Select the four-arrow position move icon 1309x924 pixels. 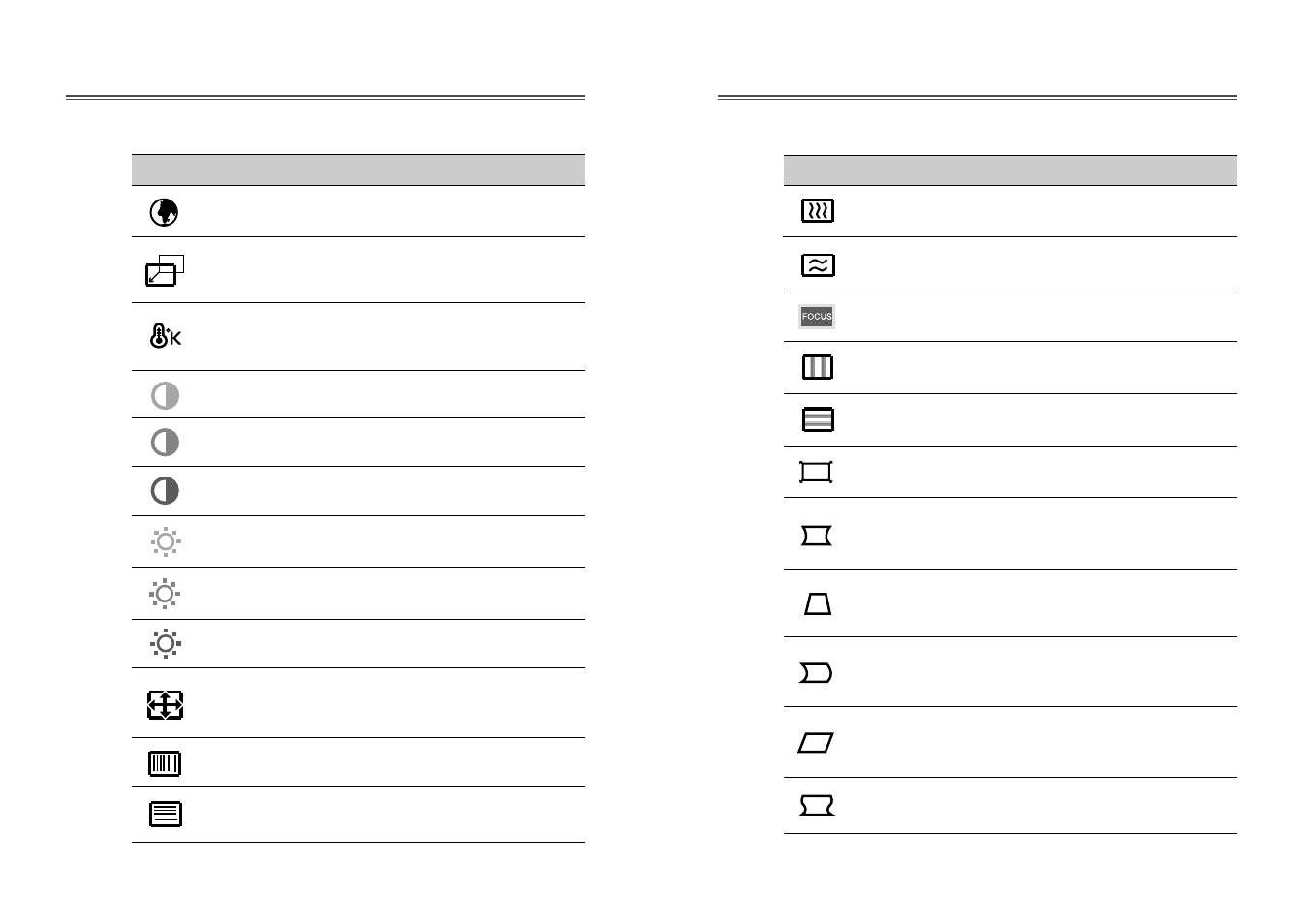pos(165,704)
